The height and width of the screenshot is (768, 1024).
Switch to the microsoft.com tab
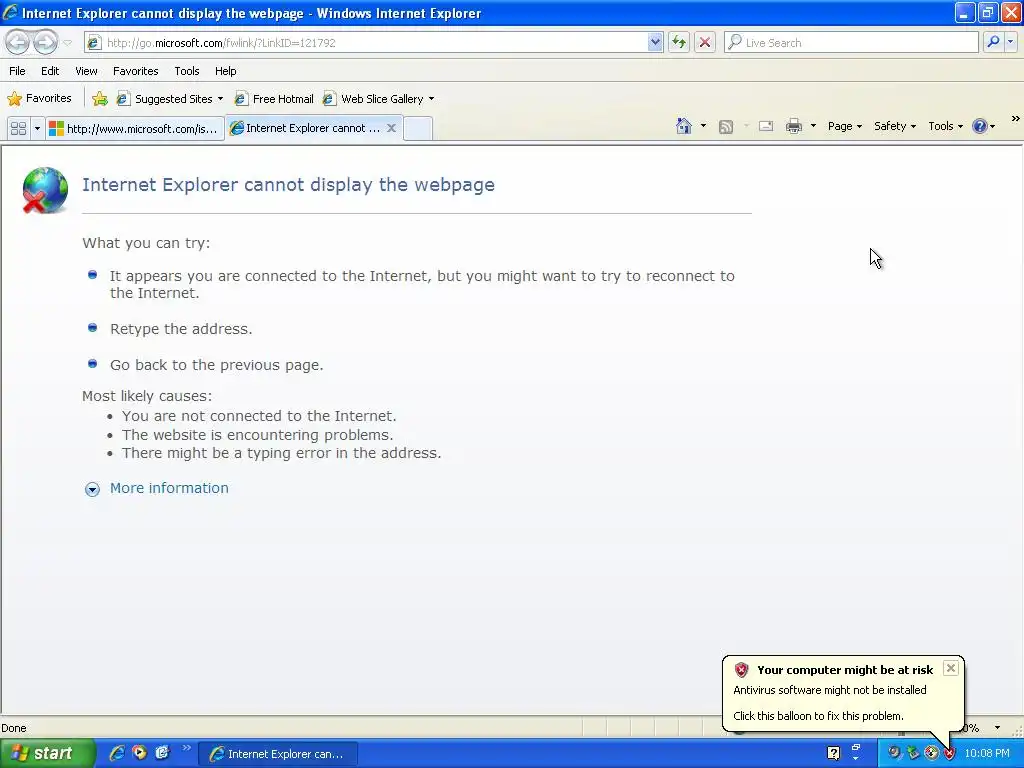[x=135, y=128]
